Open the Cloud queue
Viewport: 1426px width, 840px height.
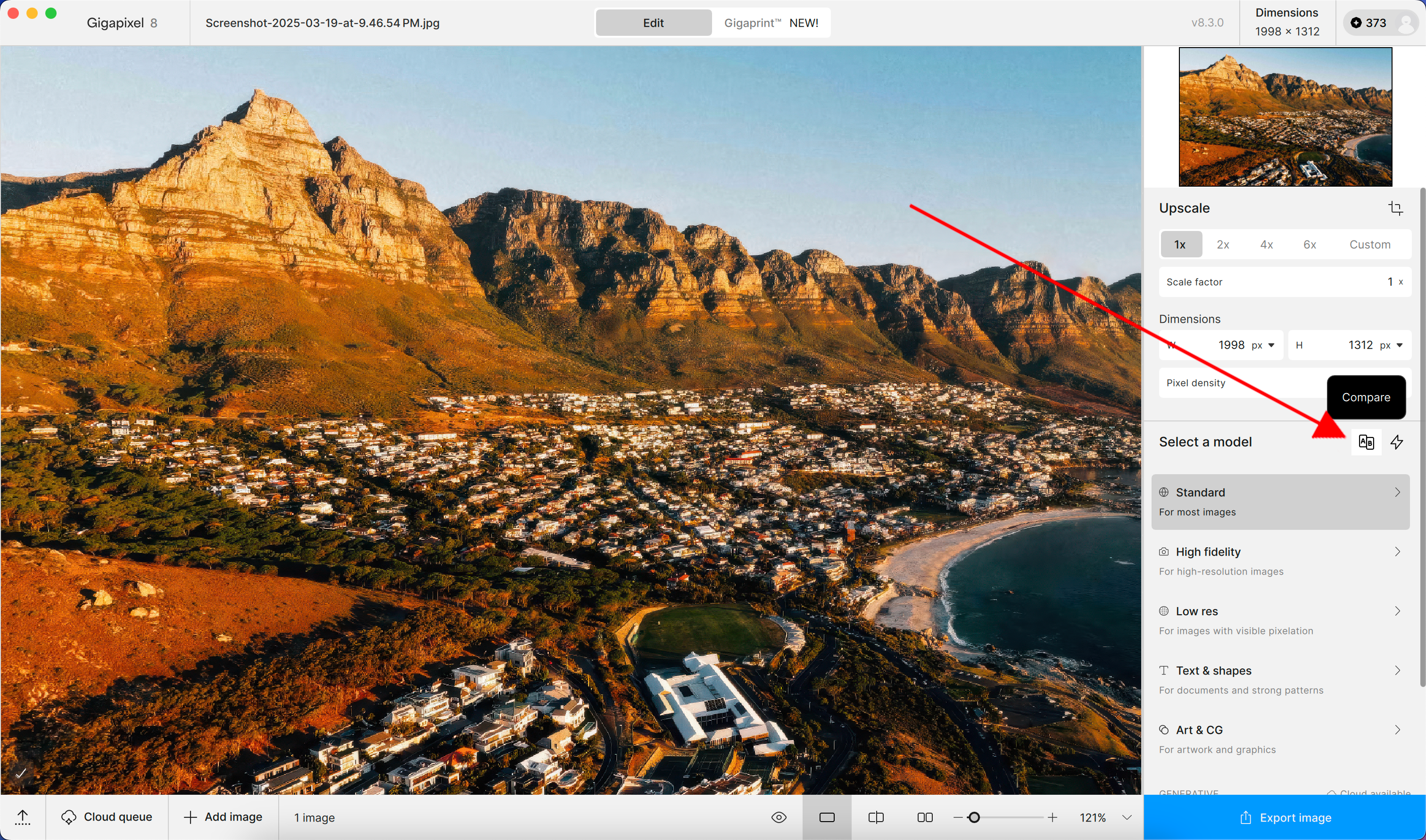click(x=107, y=817)
